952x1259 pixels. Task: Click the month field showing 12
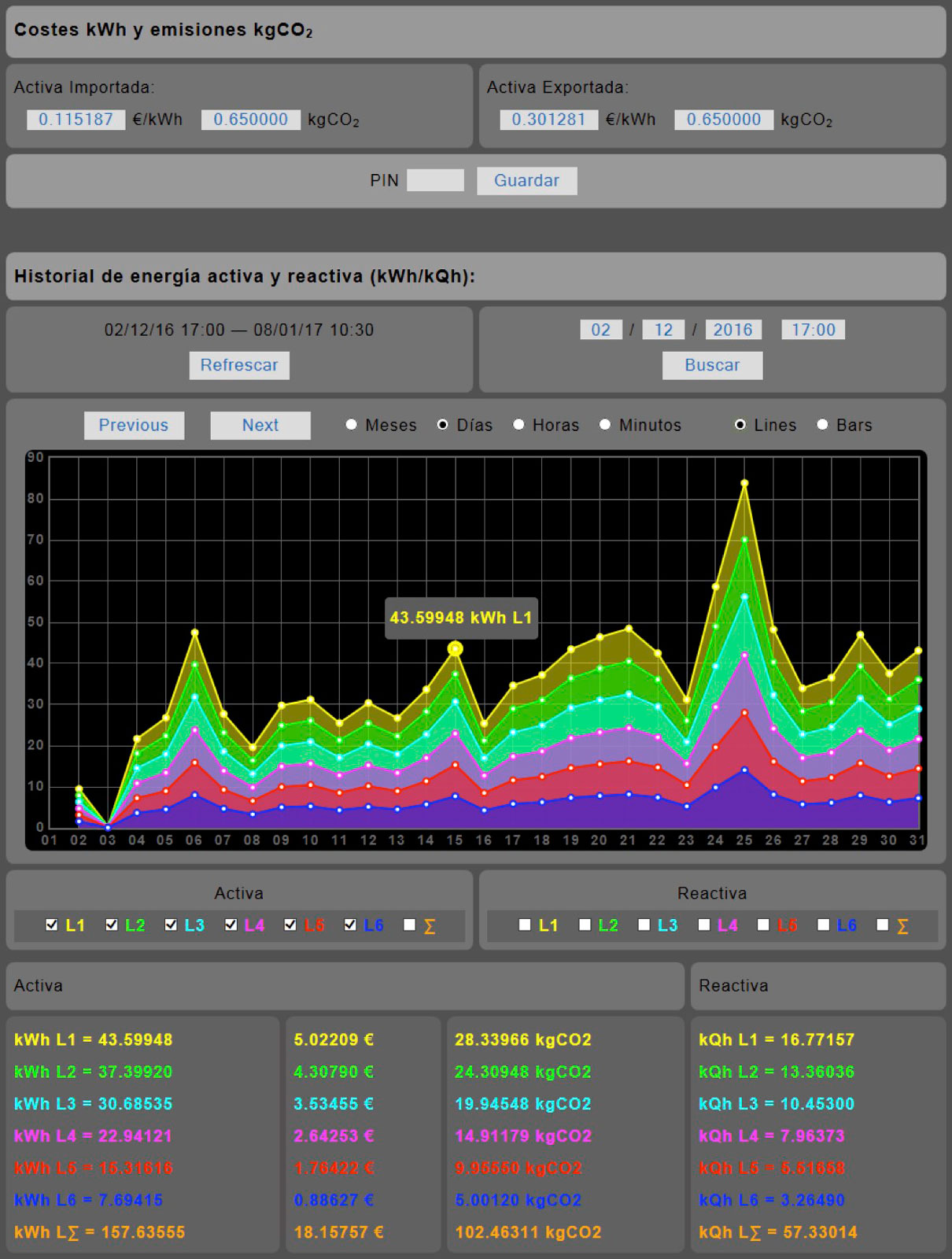(x=664, y=330)
